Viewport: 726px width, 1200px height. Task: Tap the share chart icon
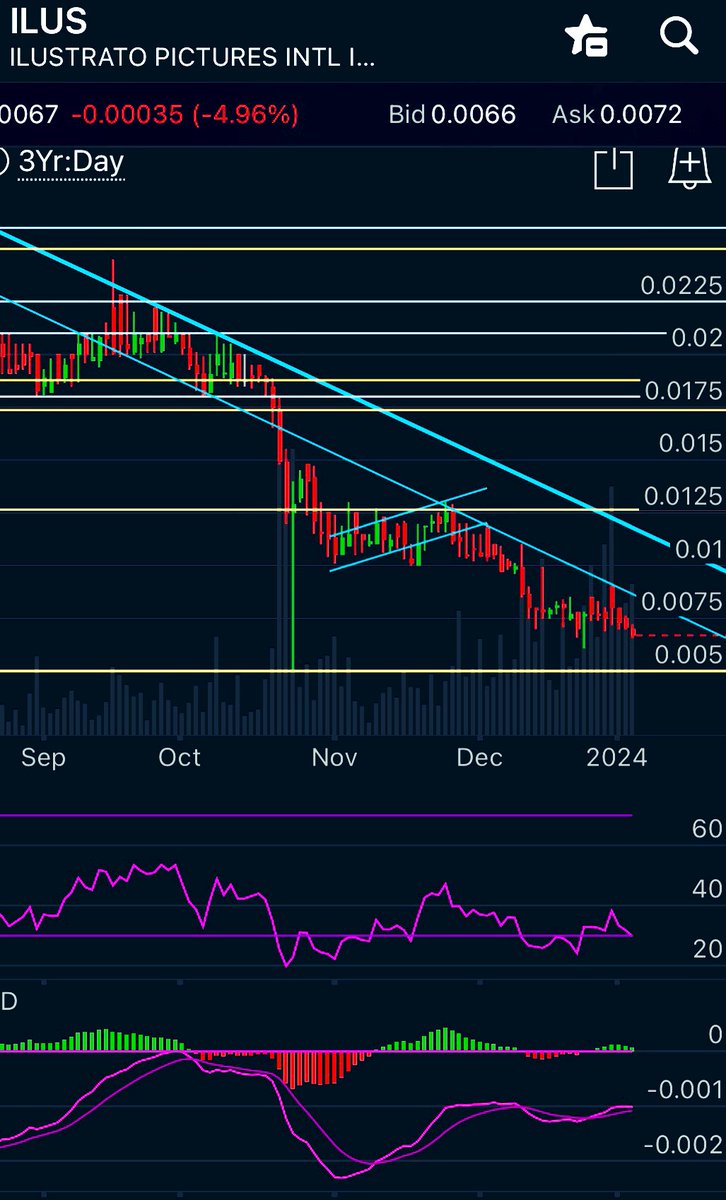[614, 168]
